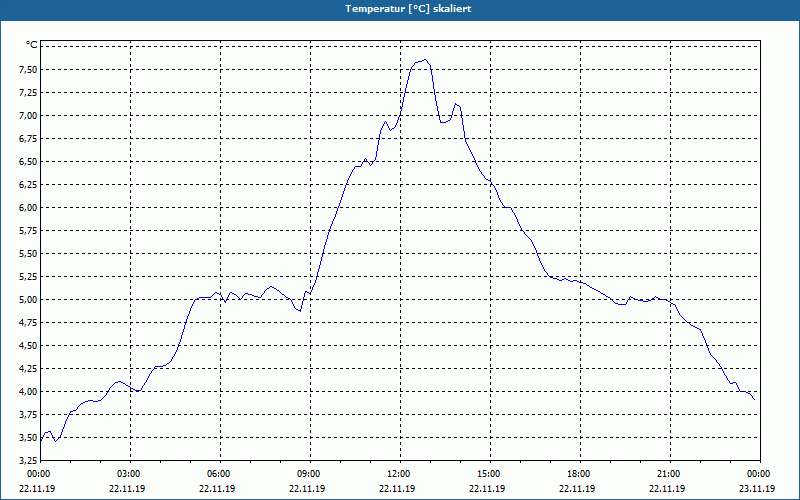Image resolution: width=800 pixels, height=500 pixels.
Task: Click the 22.11.19 date under 12:00
Action: tap(397, 489)
